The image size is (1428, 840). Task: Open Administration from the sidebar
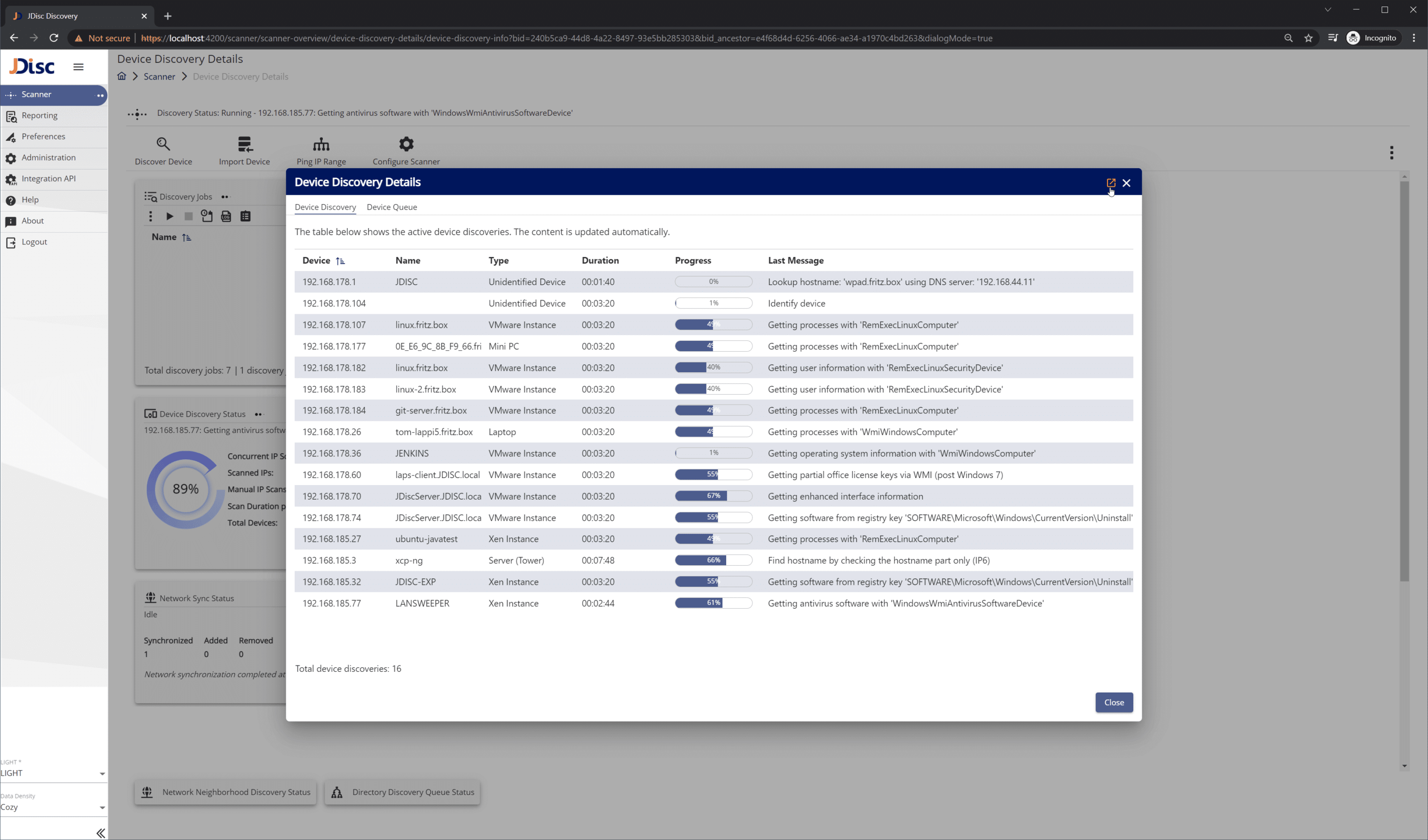coord(48,157)
